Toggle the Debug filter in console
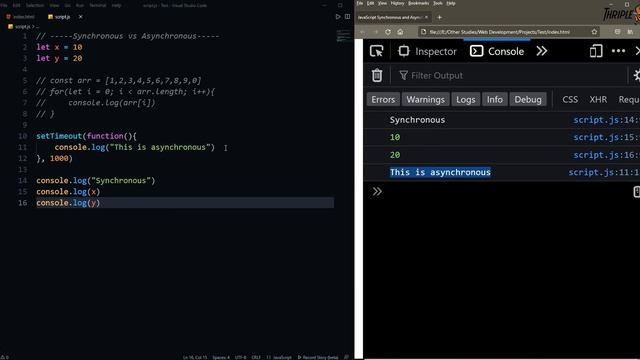640x360 pixels. pos(528,100)
